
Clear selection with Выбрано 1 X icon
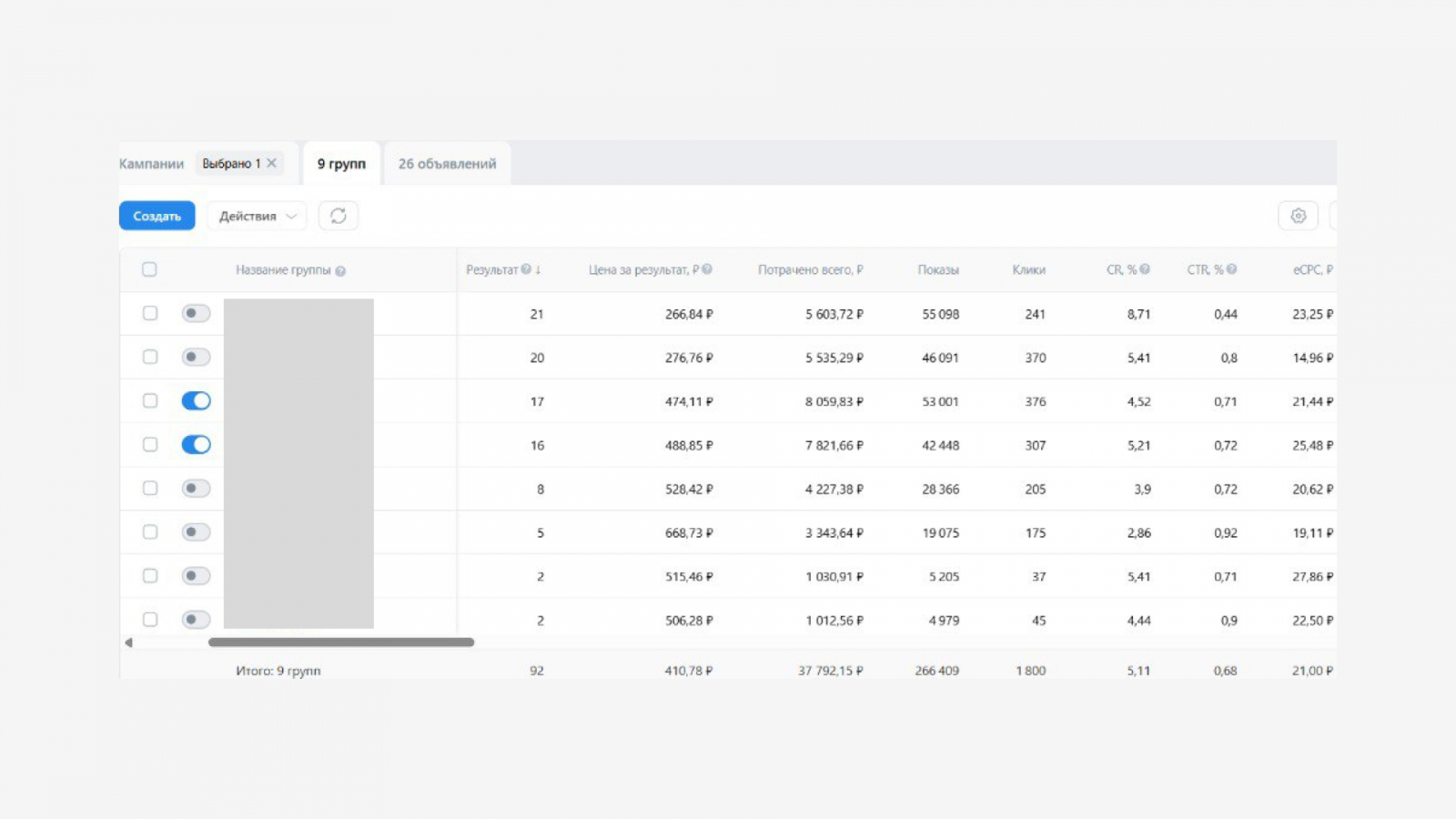point(271,163)
